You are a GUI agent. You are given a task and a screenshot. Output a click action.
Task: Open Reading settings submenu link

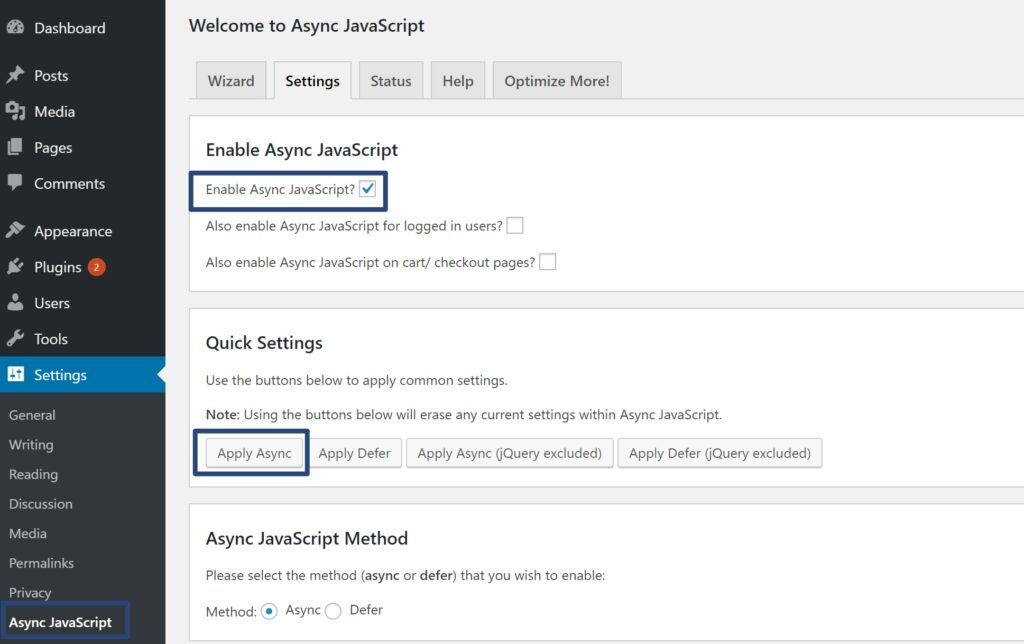tap(33, 474)
